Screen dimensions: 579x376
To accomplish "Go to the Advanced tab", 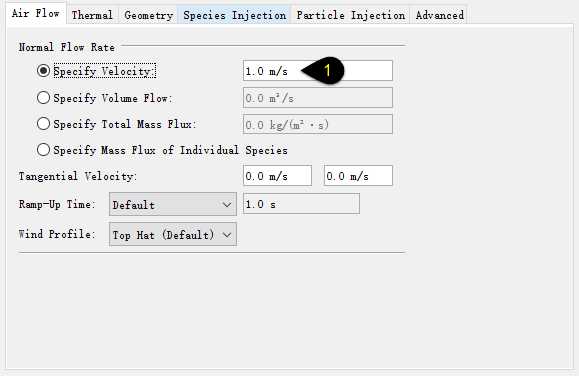I will click(x=439, y=15).
